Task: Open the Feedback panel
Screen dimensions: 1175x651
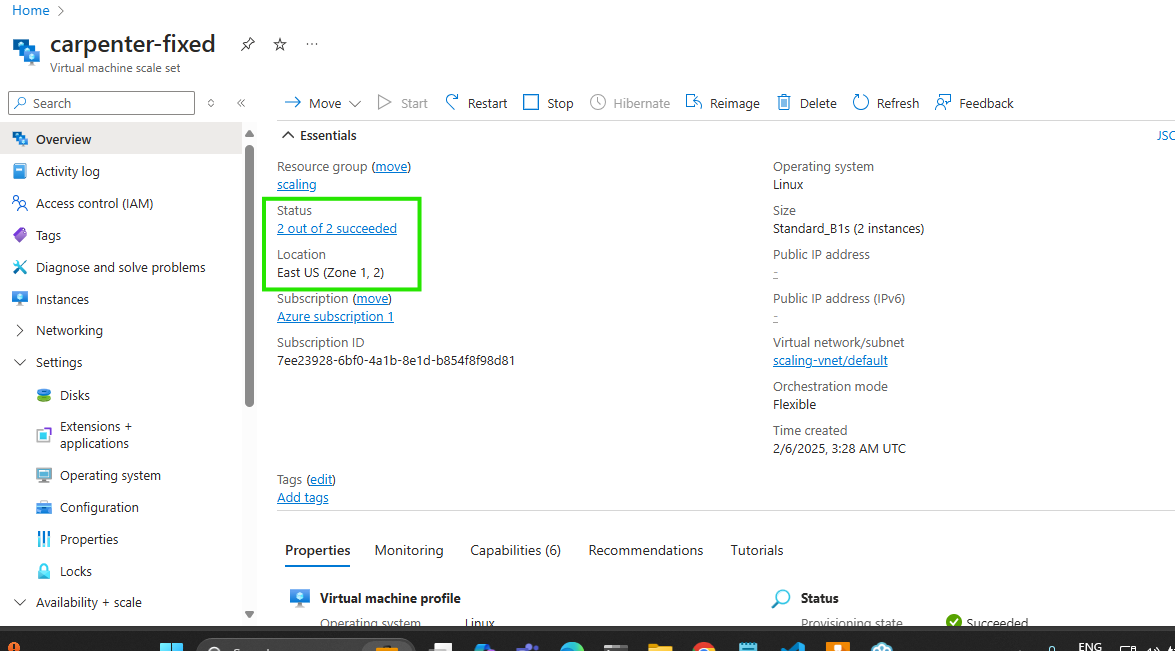Action: coord(974,103)
